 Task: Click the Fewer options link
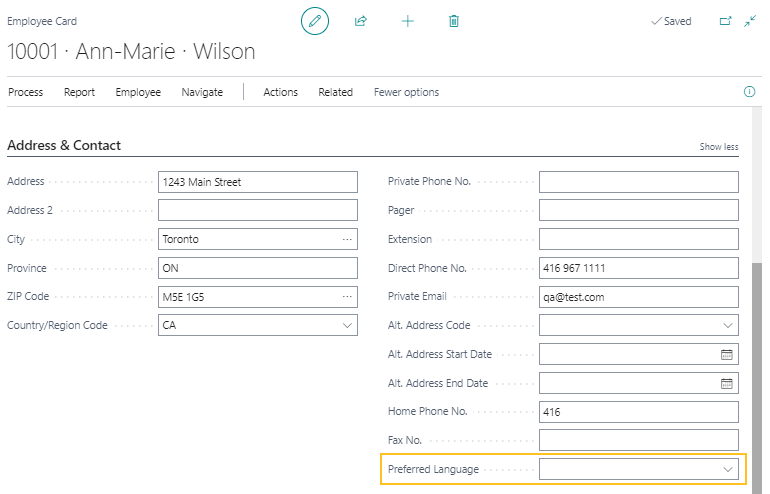tap(406, 92)
